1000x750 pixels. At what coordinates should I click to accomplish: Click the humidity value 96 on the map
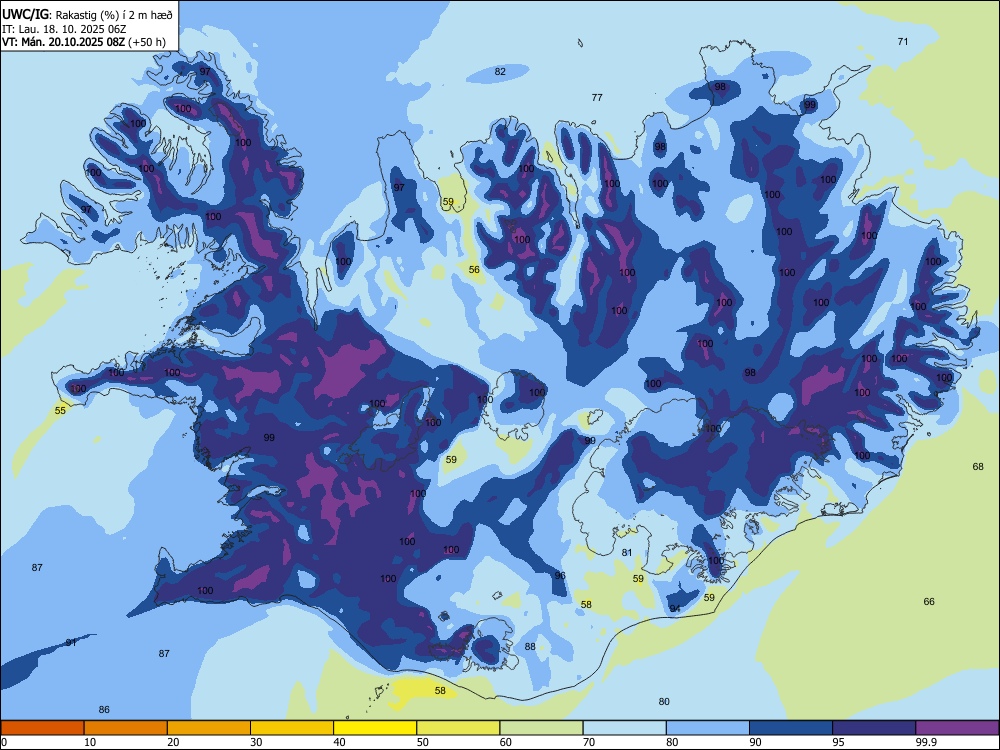point(560,575)
